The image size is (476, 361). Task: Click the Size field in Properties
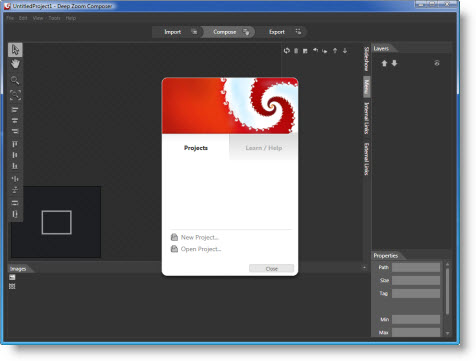click(x=416, y=280)
